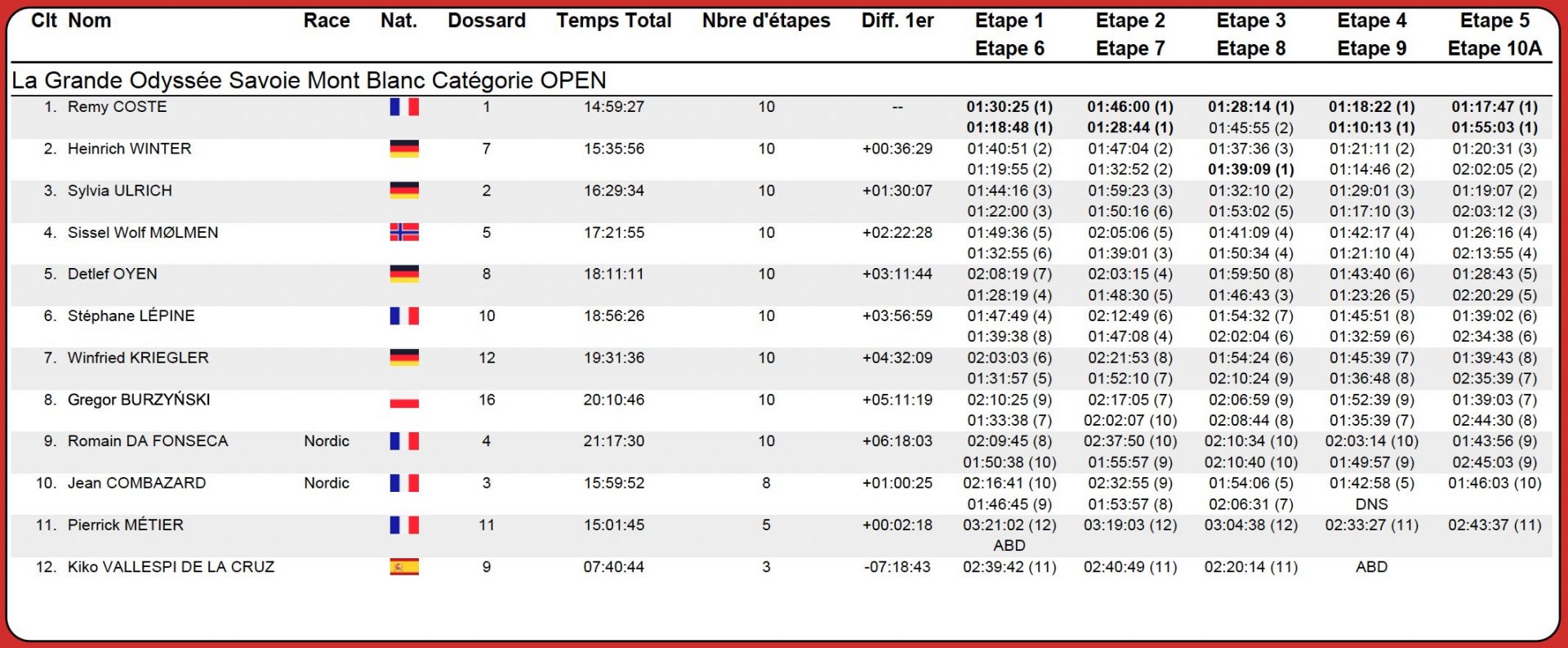Click the German flag next to Detlef OYEN
Image resolution: width=1568 pixels, height=648 pixels.
pyautogui.click(x=404, y=275)
